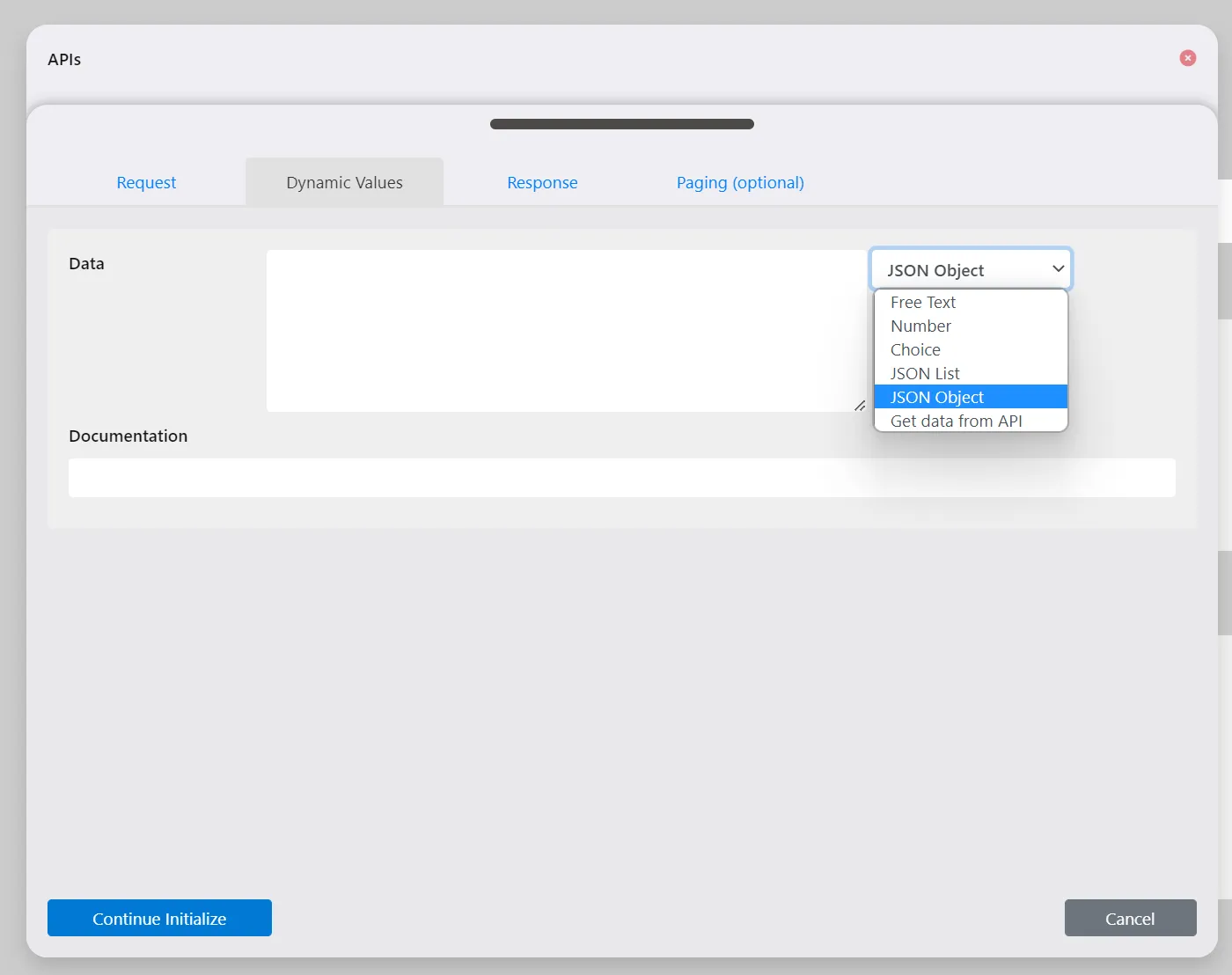Click the Cancel button
Viewport: 1232px width, 975px height.
(x=1130, y=918)
